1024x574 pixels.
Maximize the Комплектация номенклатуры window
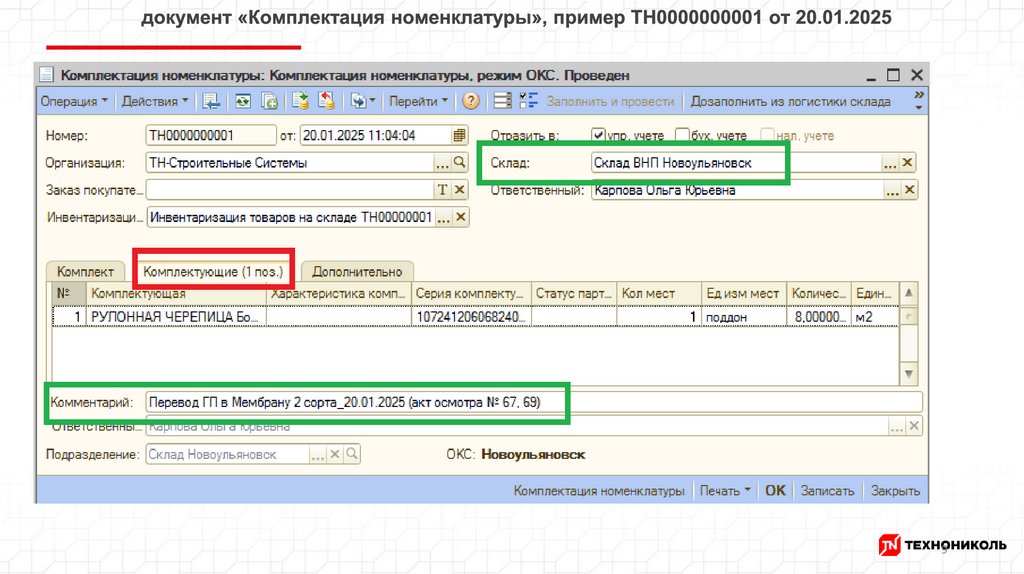(893, 75)
